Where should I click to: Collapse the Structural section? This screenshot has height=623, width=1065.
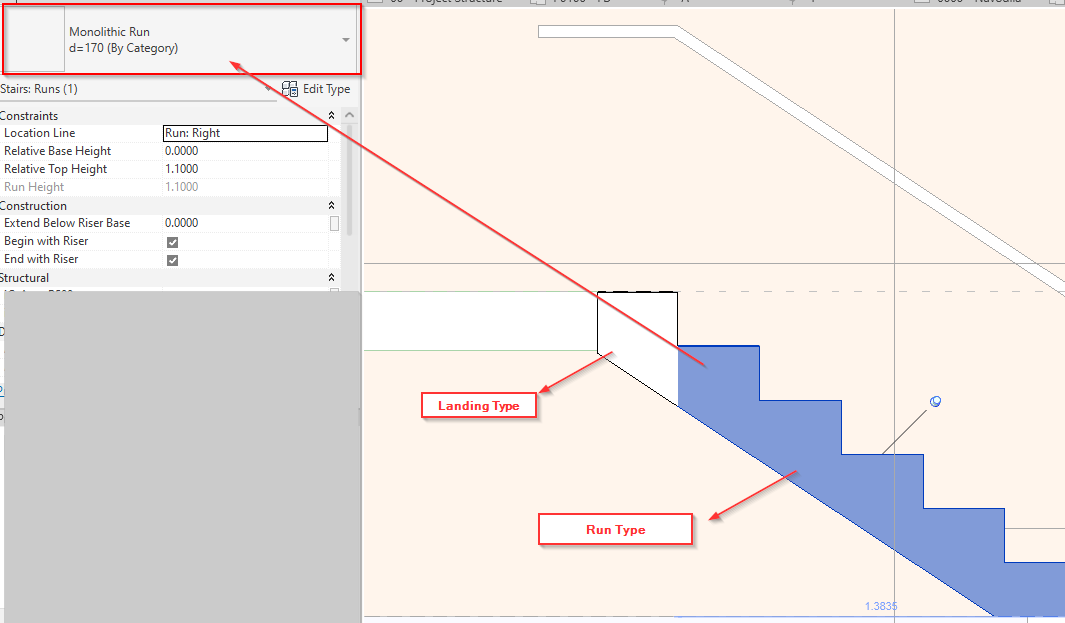330,277
